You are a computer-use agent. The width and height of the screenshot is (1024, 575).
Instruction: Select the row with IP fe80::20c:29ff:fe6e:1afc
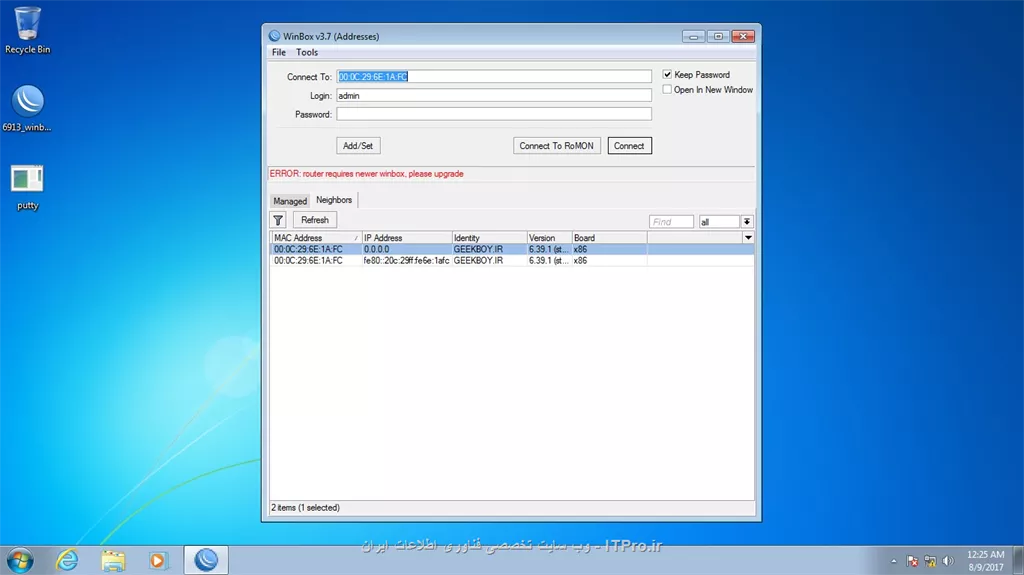(x=513, y=260)
